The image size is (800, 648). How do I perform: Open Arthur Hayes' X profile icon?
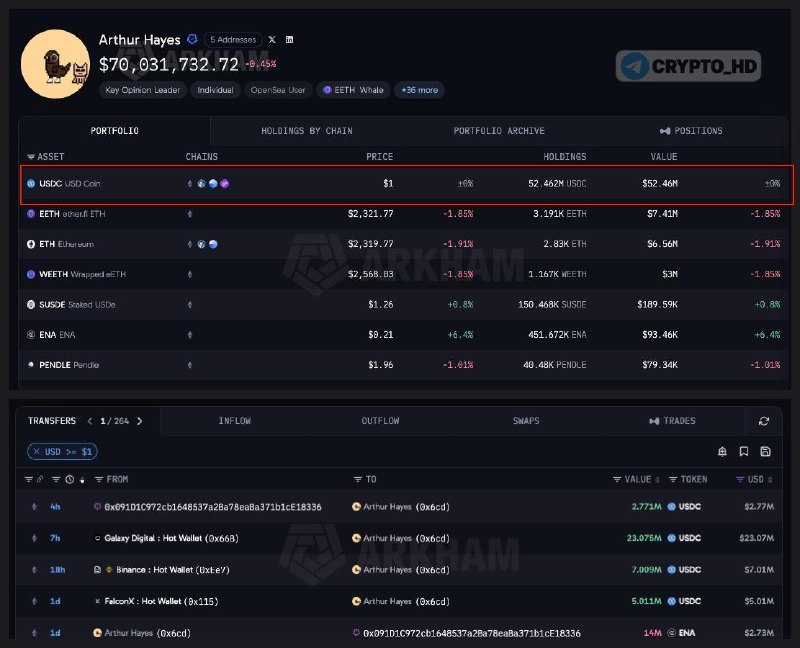point(272,40)
